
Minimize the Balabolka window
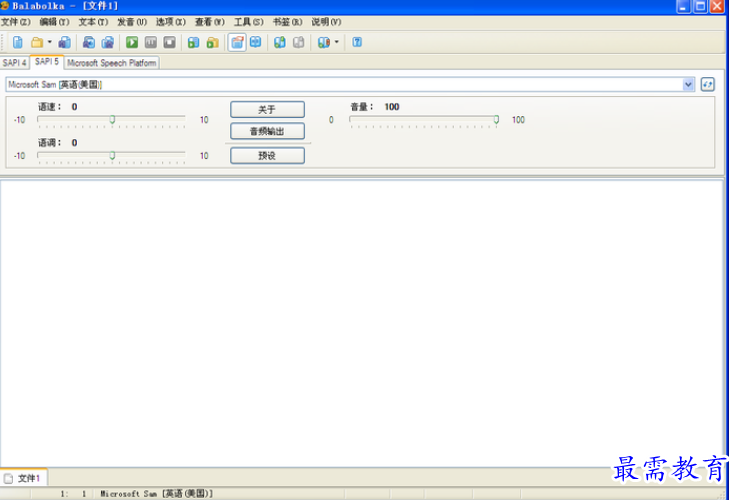point(683,7)
